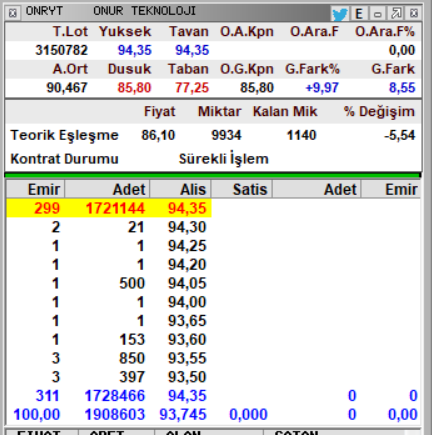Click the ONUR TEKNOLOJI company name
This screenshot has height=435, width=432.
(144, 11)
